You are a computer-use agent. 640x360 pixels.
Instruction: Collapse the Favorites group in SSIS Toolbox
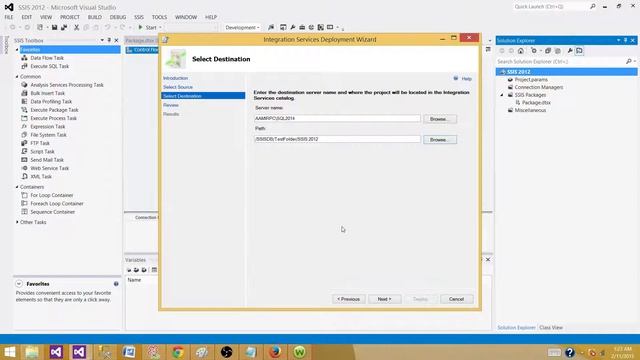[x=17, y=49]
